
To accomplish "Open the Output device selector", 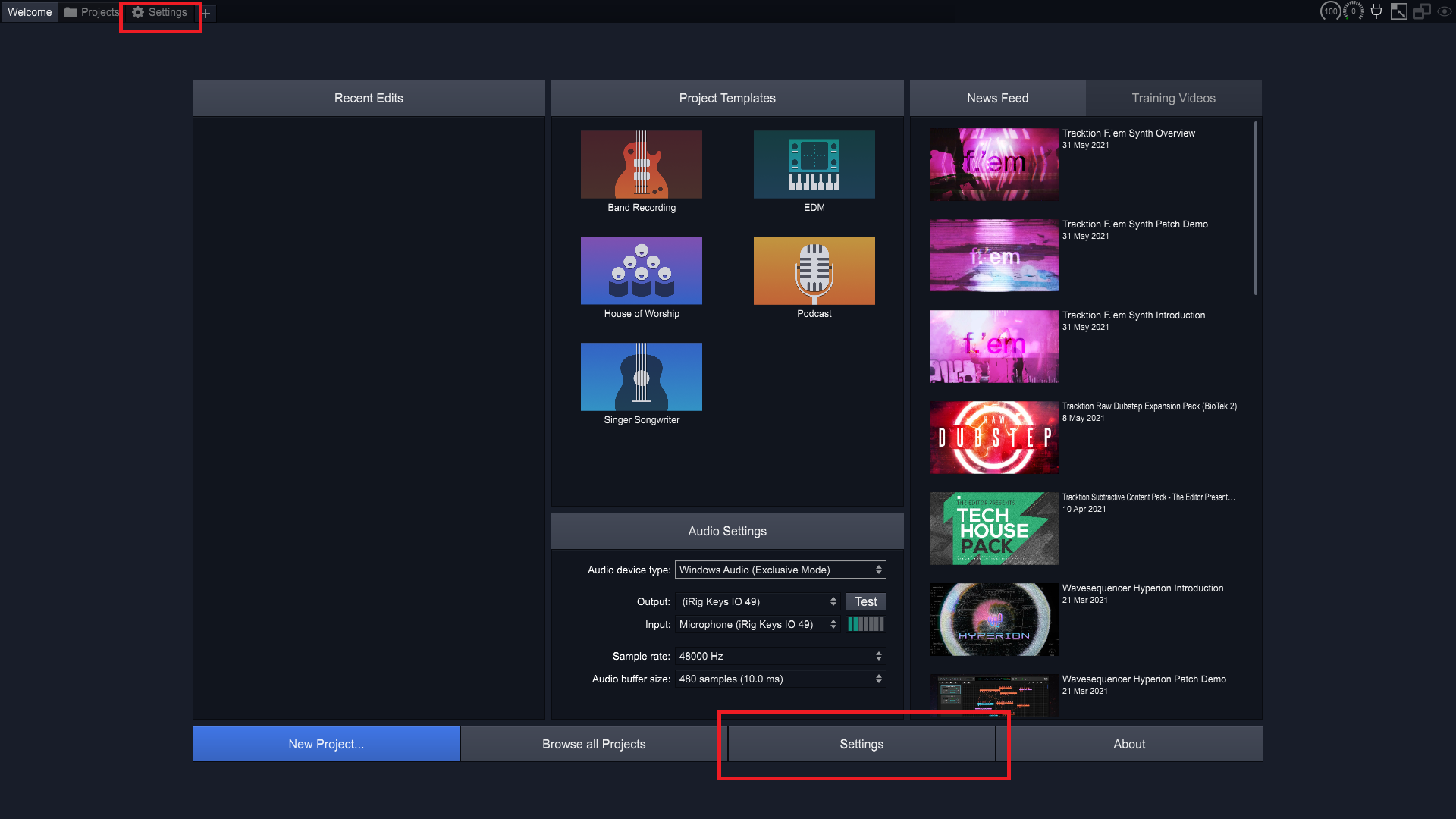I will click(x=757, y=601).
